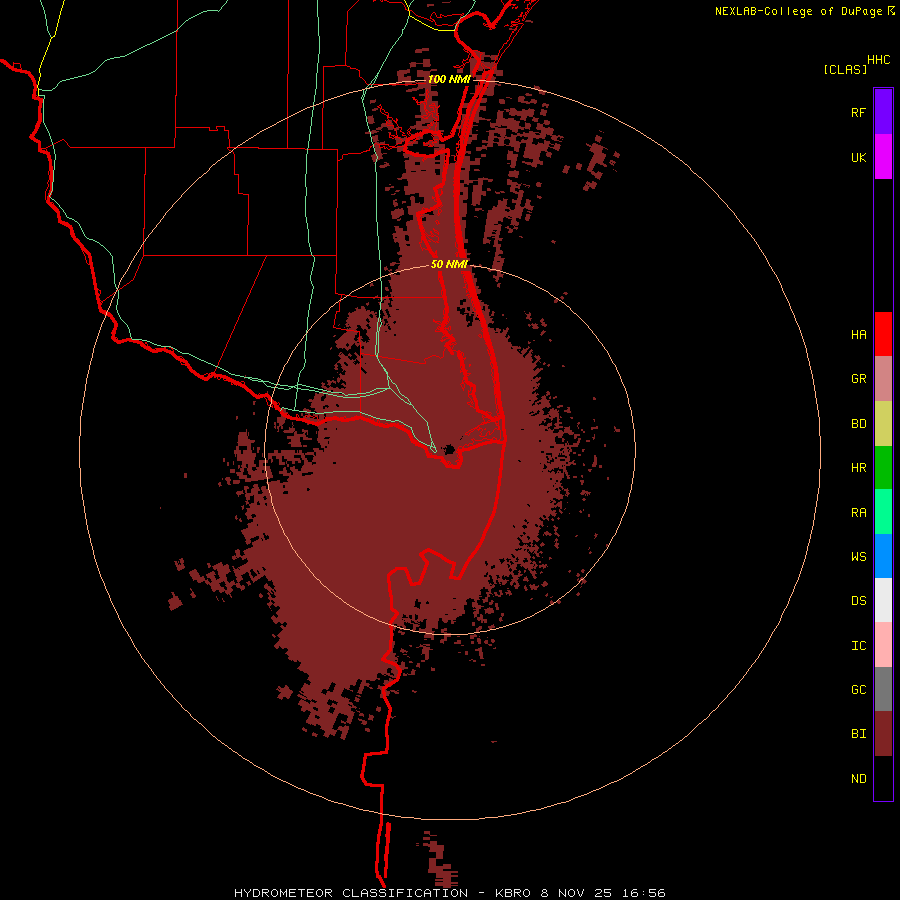Click the "WS" legend label
The height and width of the screenshot is (900, 900).
[x=858, y=557]
